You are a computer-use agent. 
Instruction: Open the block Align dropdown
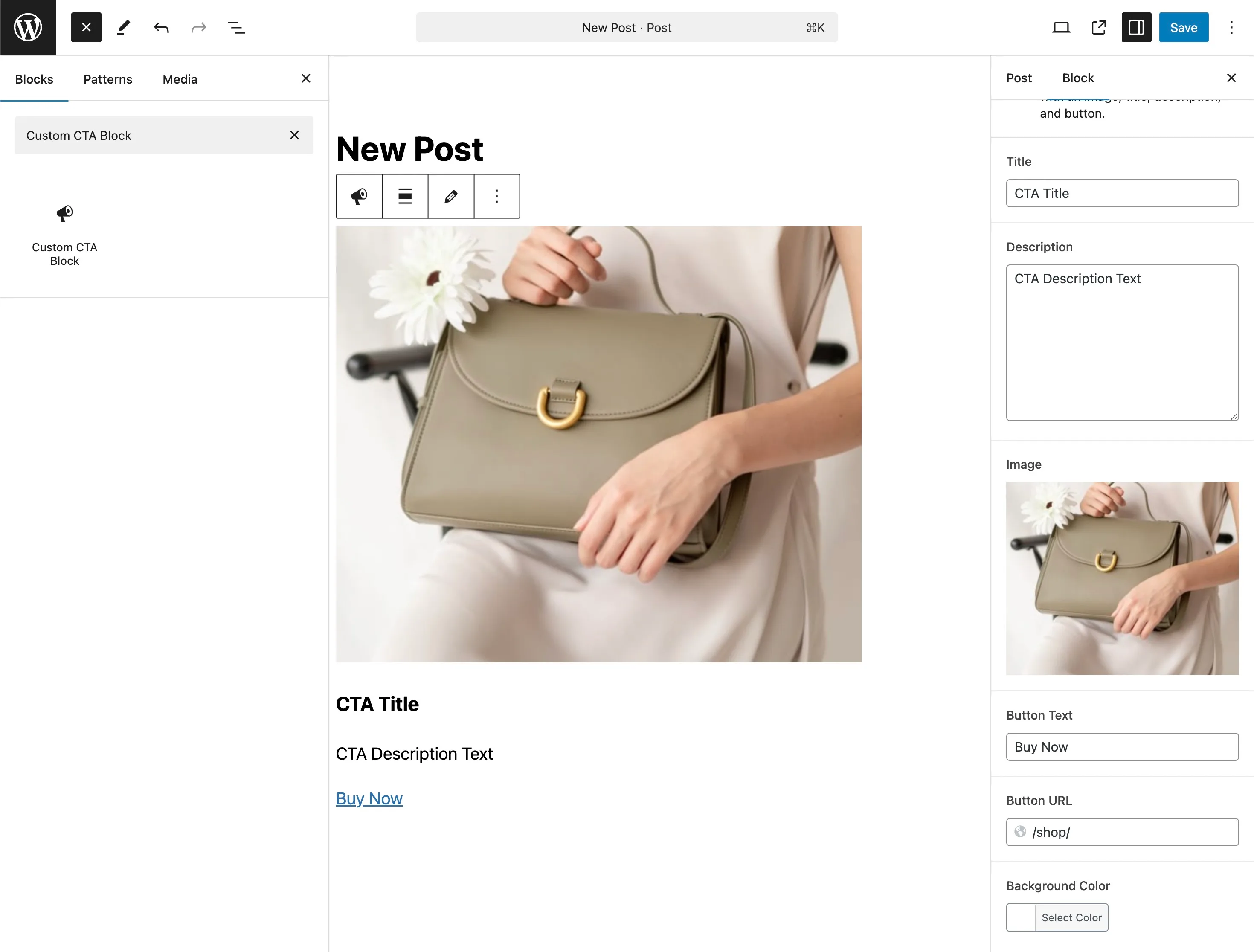tap(405, 196)
